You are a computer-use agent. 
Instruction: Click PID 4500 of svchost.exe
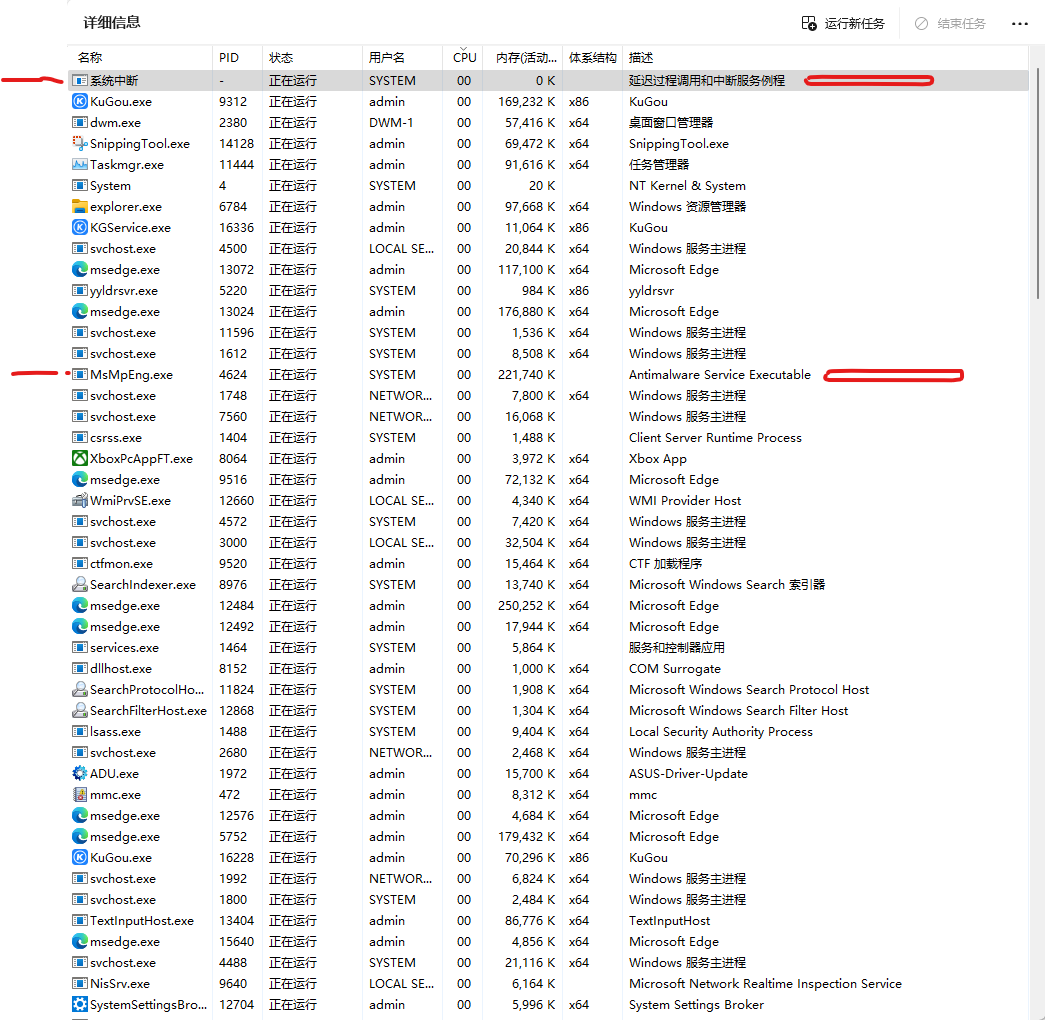[233, 249]
